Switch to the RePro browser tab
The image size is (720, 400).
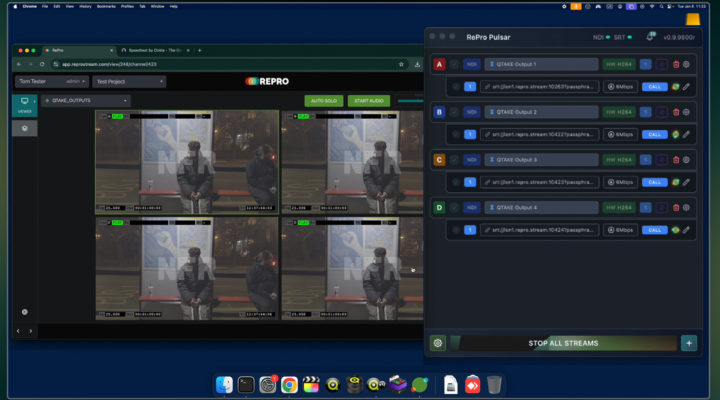[x=78, y=51]
